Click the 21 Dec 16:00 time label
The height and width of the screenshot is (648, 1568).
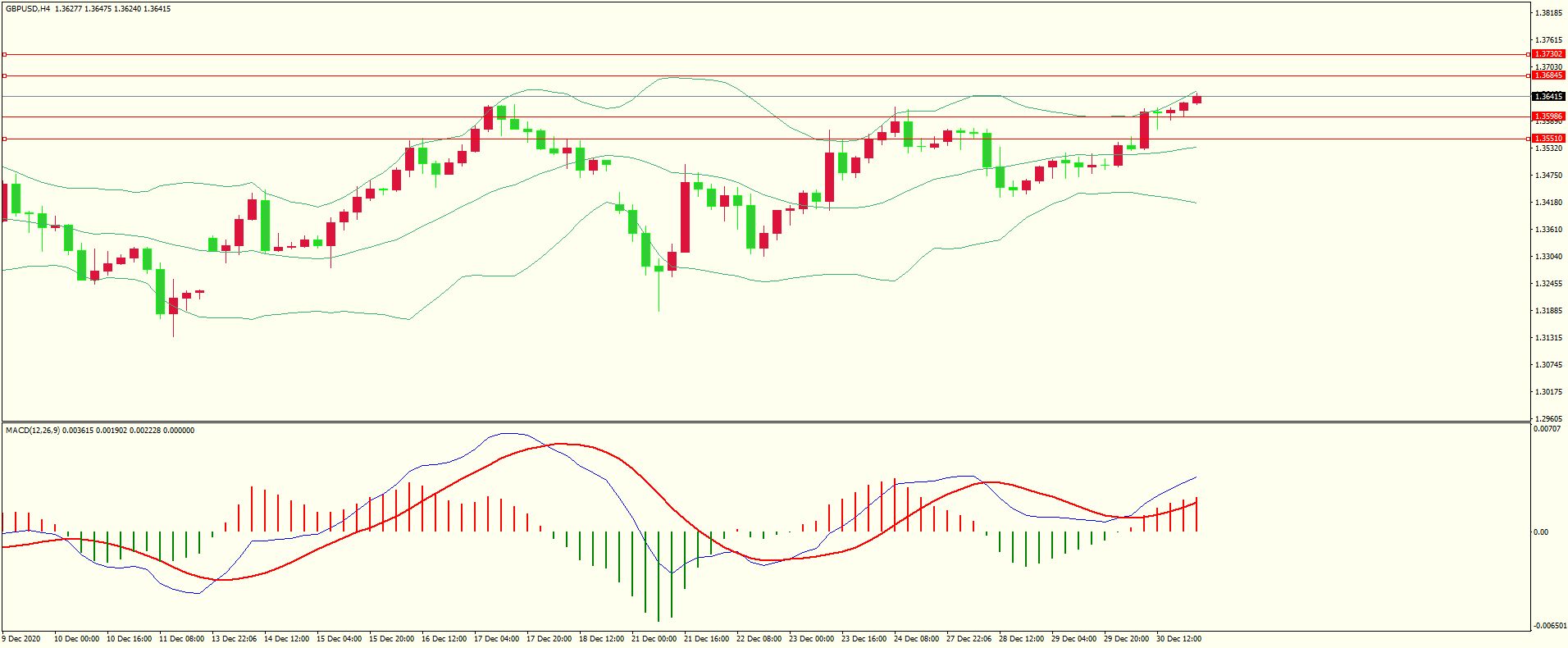point(706,639)
